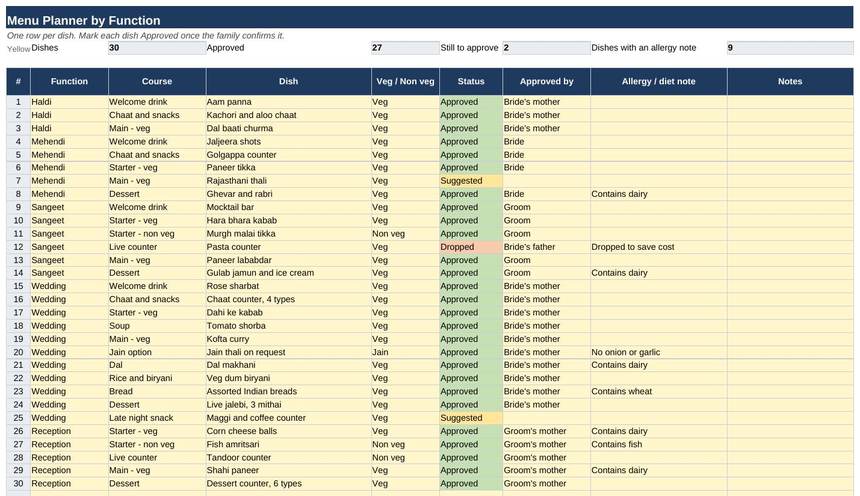Select the Soup course cell
Viewport: 860px width, 496px height.
coord(157,326)
